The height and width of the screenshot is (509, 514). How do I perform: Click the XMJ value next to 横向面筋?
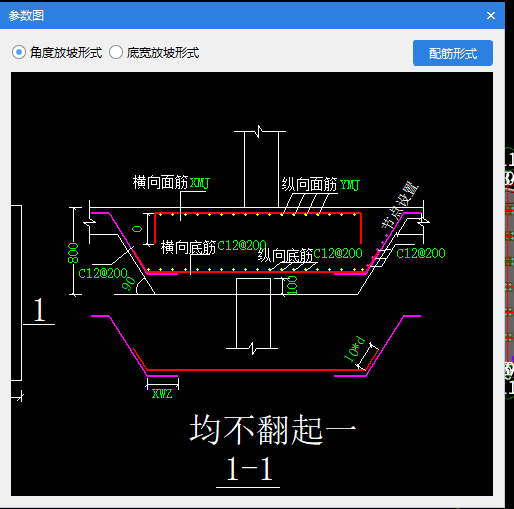200,183
